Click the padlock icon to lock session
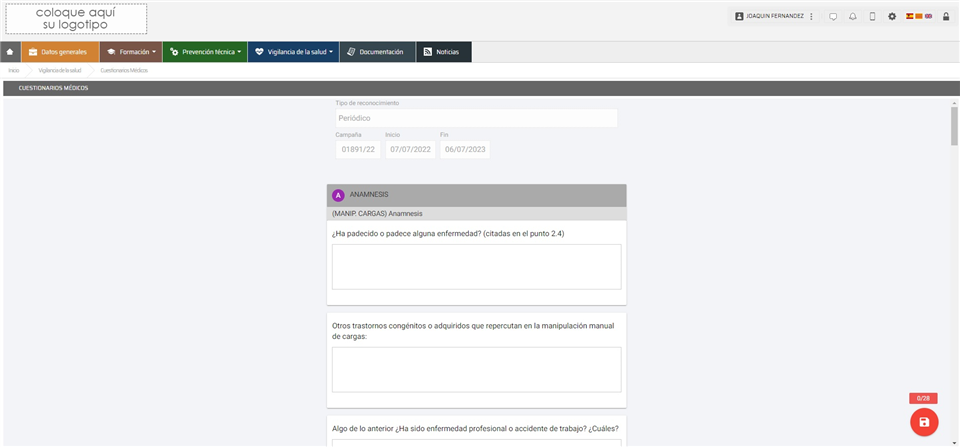The image size is (960, 447). pos(946,17)
